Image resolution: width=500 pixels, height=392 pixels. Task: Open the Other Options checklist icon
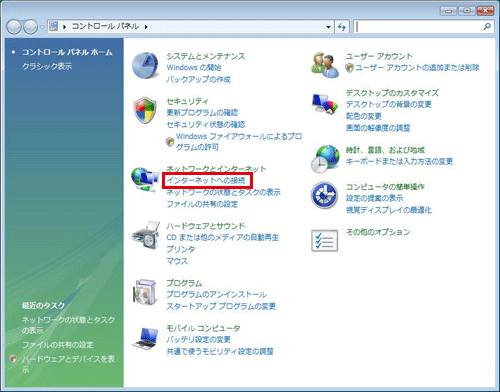324,240
